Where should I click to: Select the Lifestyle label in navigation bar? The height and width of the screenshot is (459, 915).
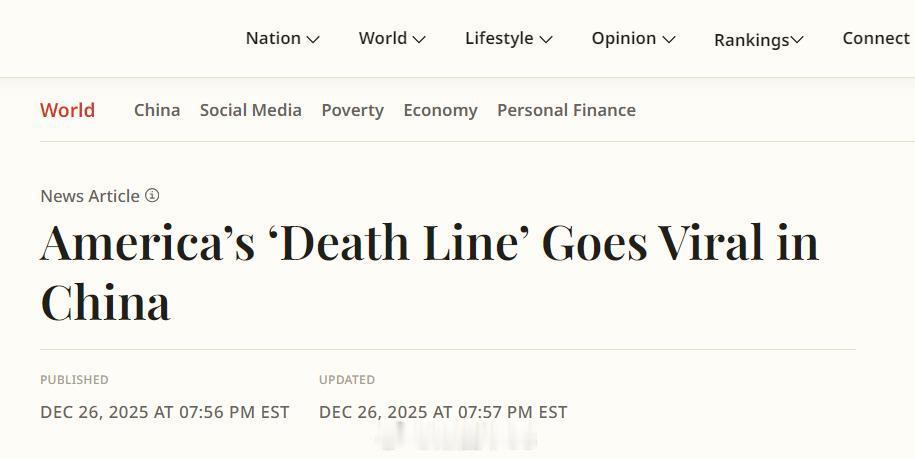[x=499, y=38]
